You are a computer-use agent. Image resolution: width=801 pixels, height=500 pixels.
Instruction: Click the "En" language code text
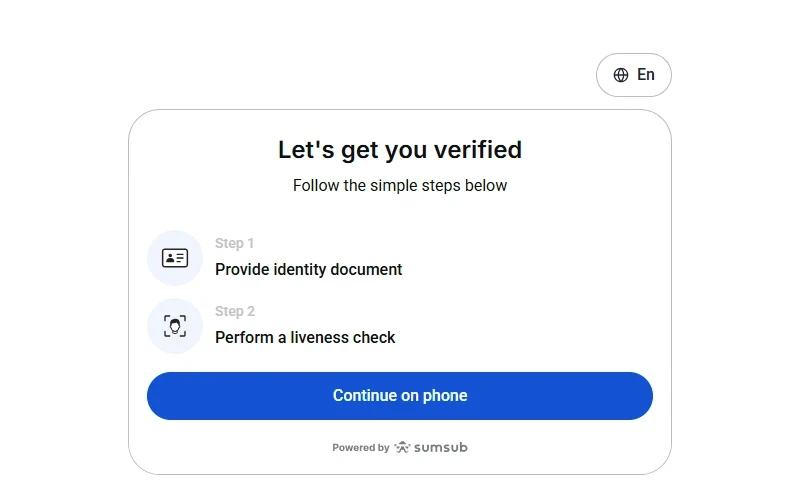pos(646,75)
